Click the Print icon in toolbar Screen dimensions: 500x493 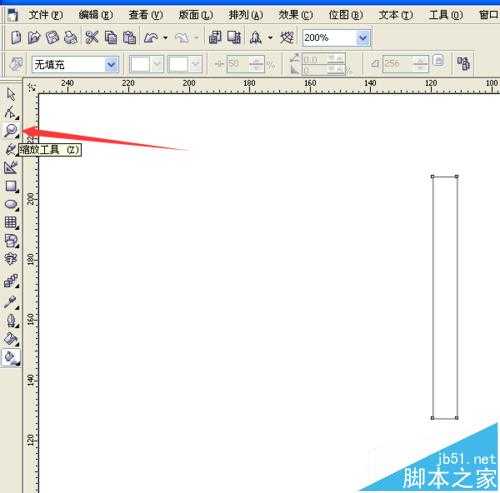point(70,38)
